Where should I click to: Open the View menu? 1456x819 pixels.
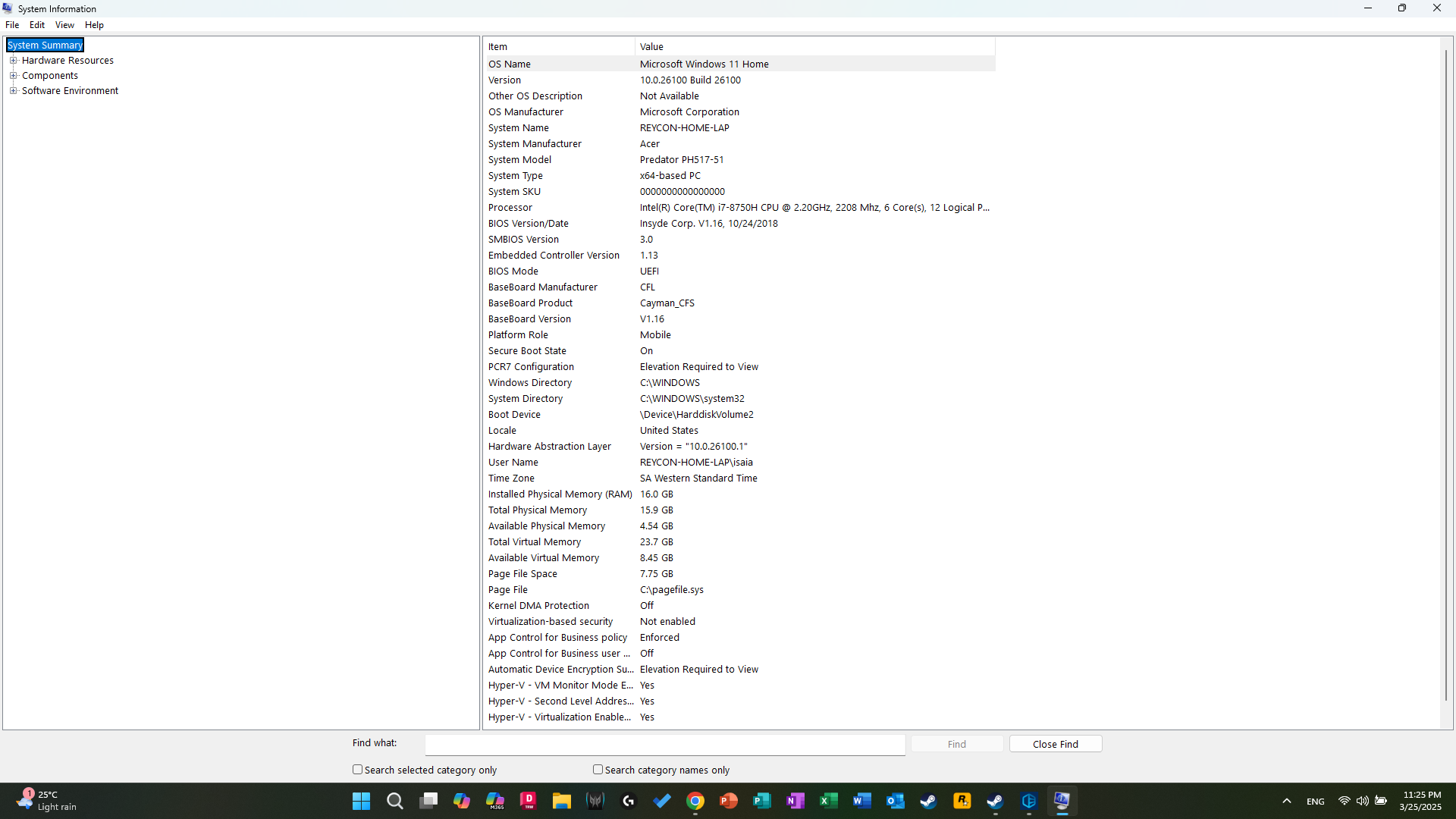(64, 25)
